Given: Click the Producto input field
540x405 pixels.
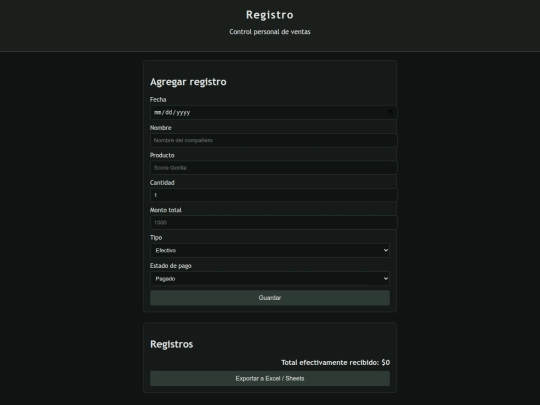Looking at the screenshot, I should click(273, 168).
